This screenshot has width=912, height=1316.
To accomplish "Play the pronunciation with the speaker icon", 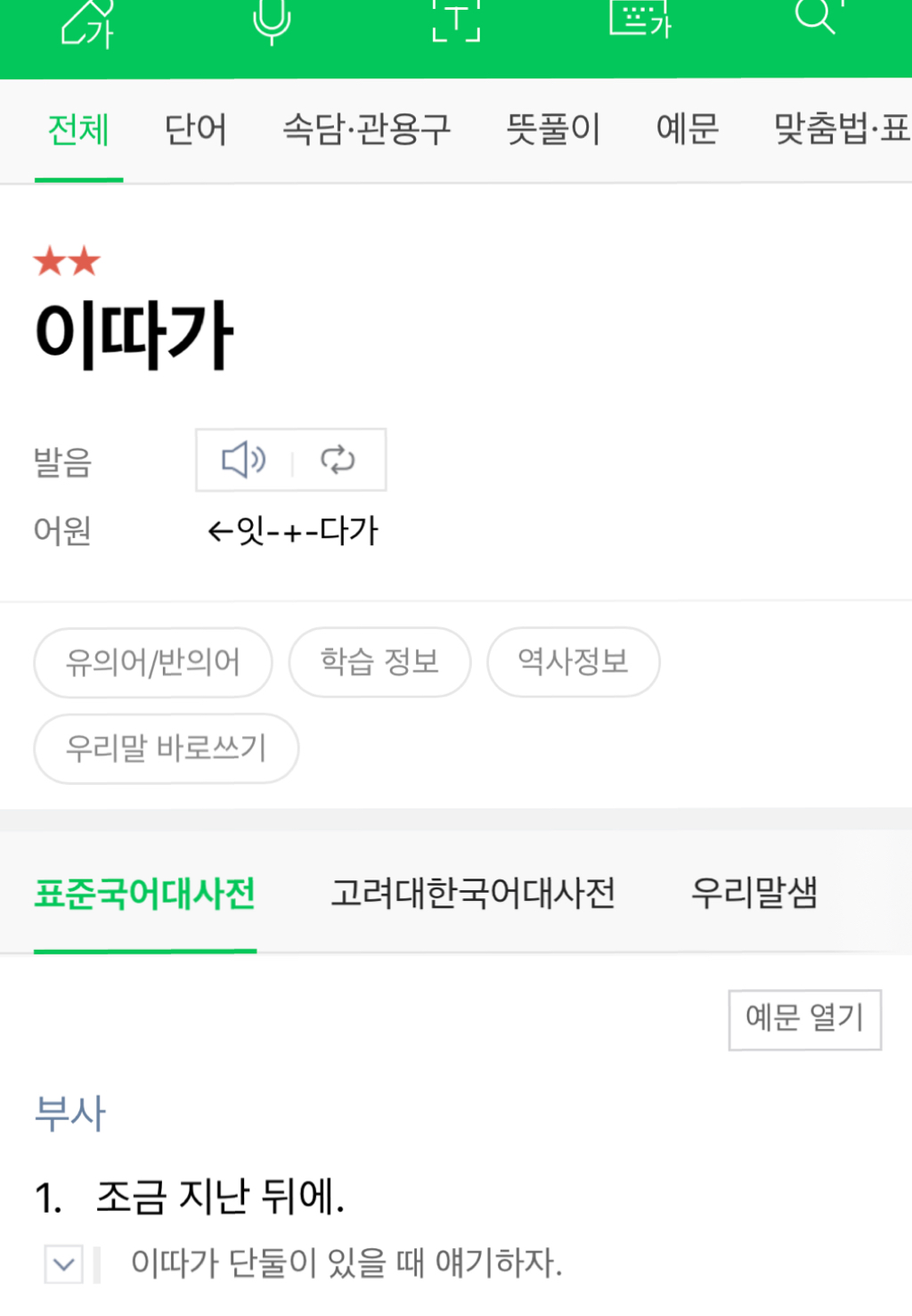I will pyautogui.click(x=243, y=460).
